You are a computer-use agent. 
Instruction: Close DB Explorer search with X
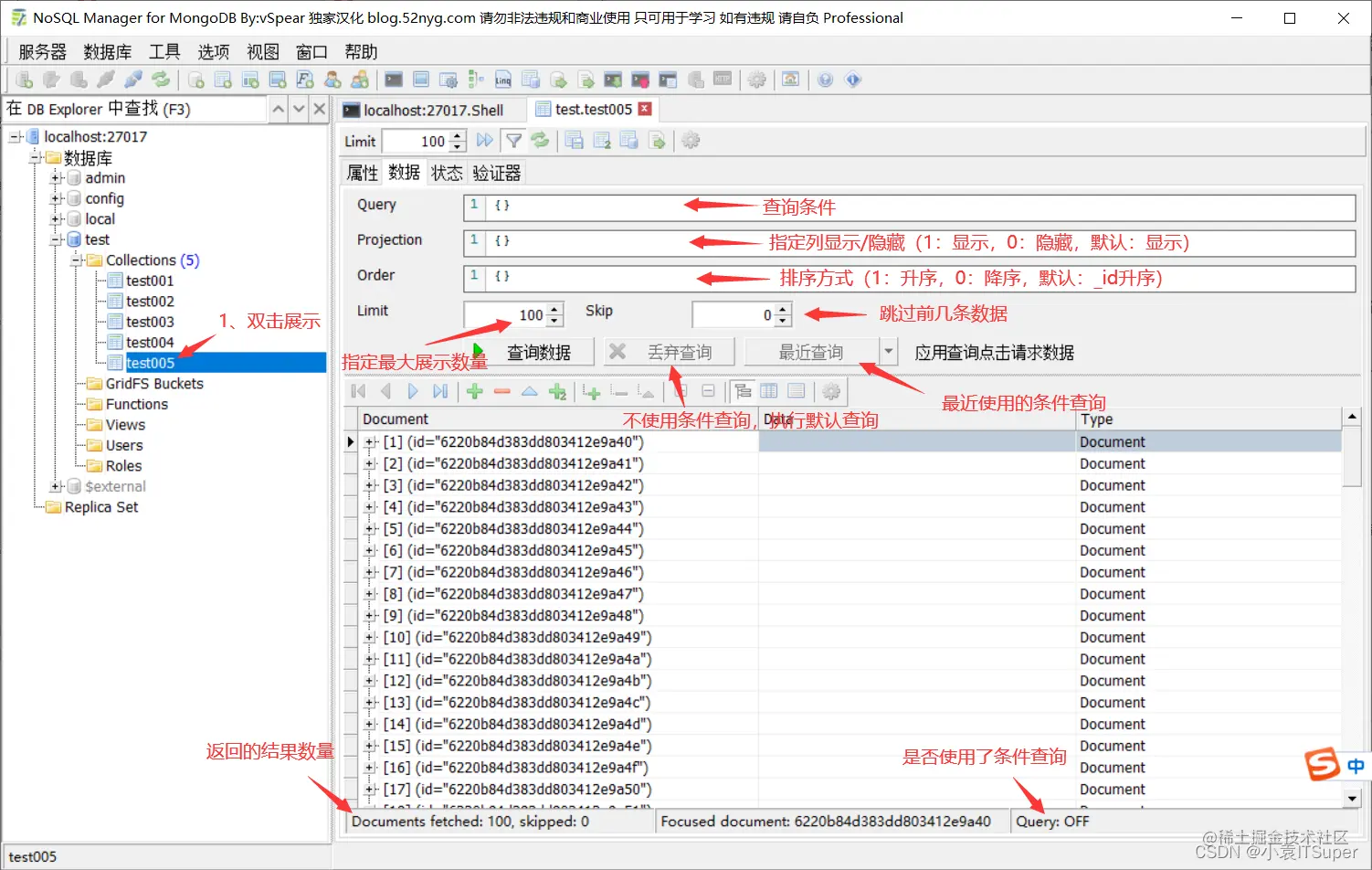tap(319, 109)
